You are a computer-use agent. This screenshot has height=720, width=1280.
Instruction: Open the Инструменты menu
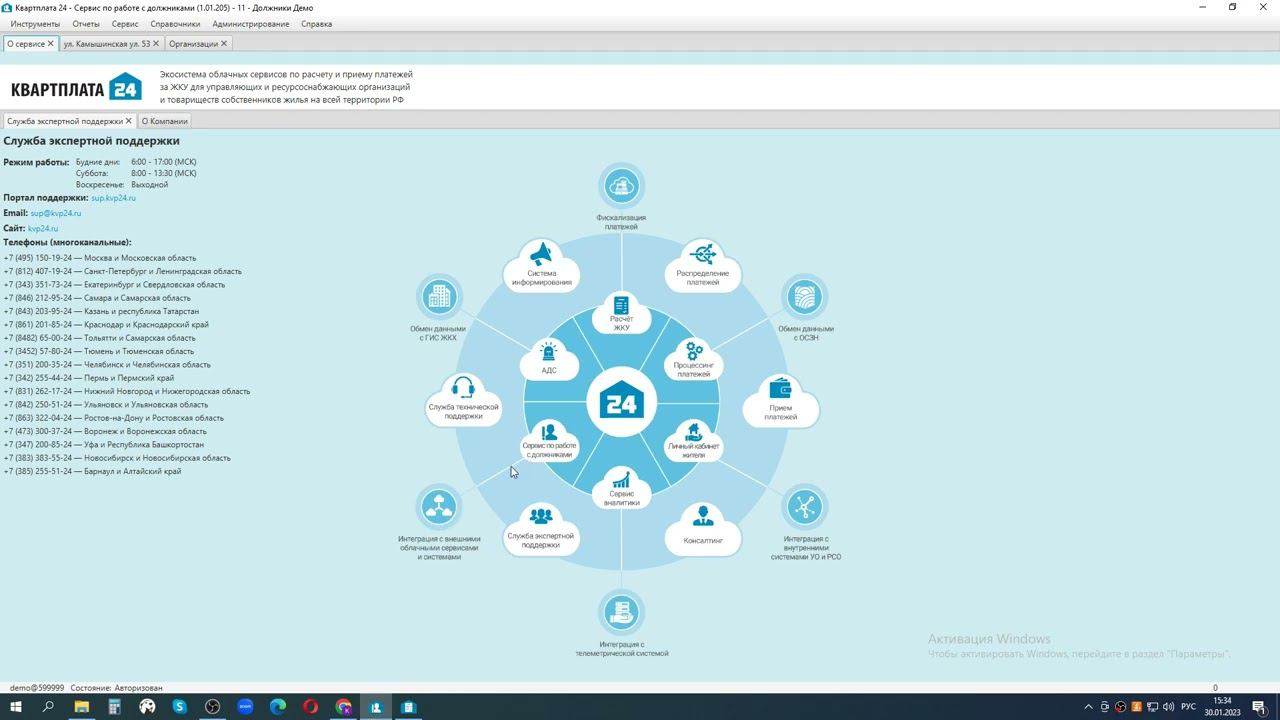[36, 24]
